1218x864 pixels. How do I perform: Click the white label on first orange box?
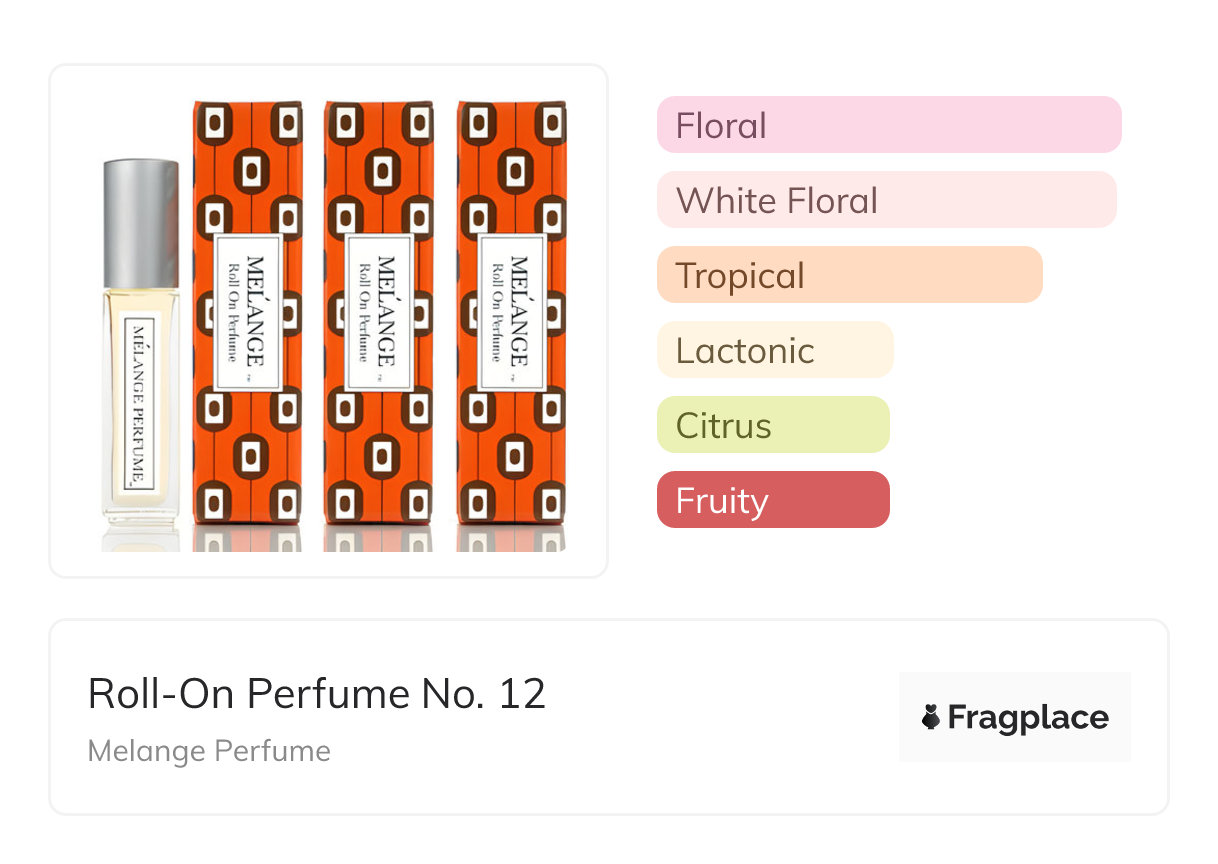tap(248, 312)
